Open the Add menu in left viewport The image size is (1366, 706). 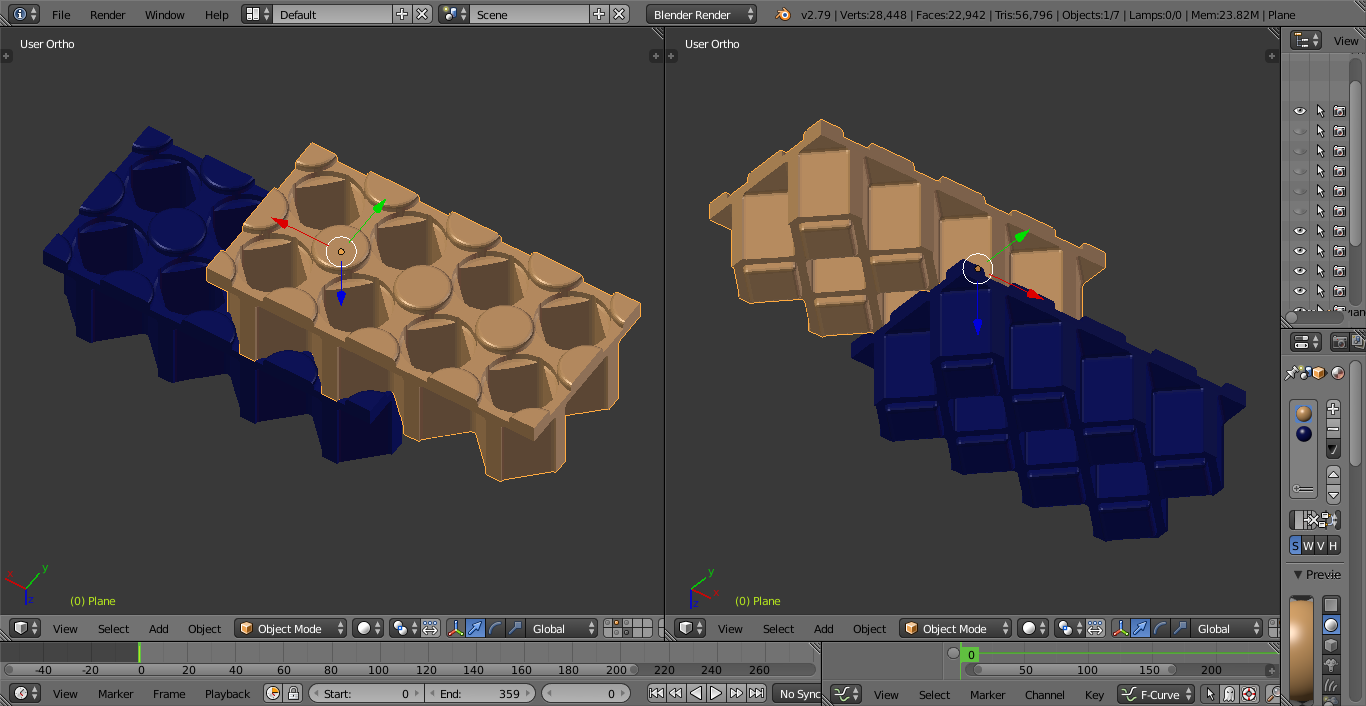pos(159,629)
